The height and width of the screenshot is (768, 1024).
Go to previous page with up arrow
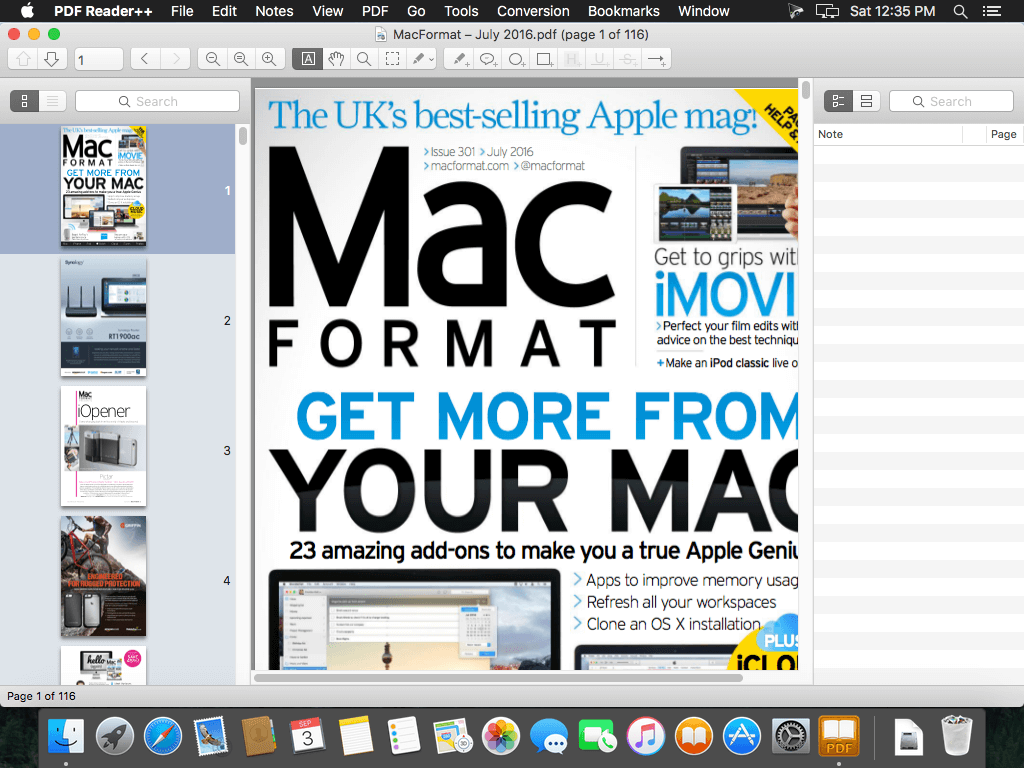[x=24, y=59]
